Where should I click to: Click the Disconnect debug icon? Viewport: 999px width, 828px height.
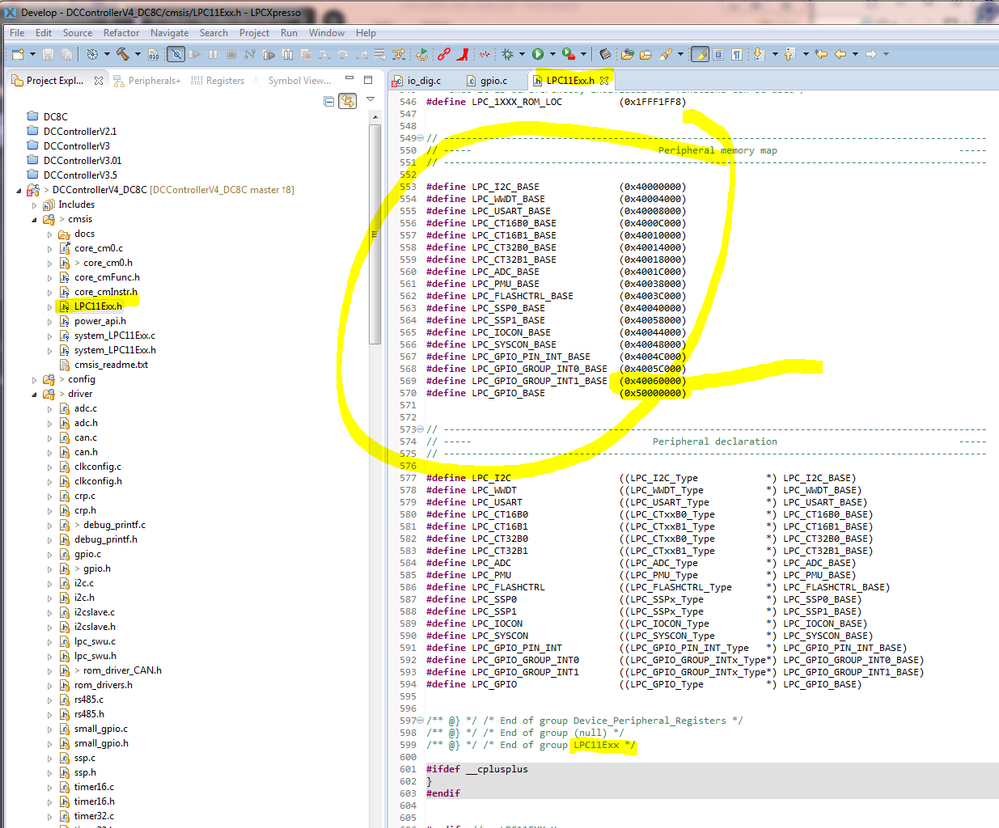250,54
